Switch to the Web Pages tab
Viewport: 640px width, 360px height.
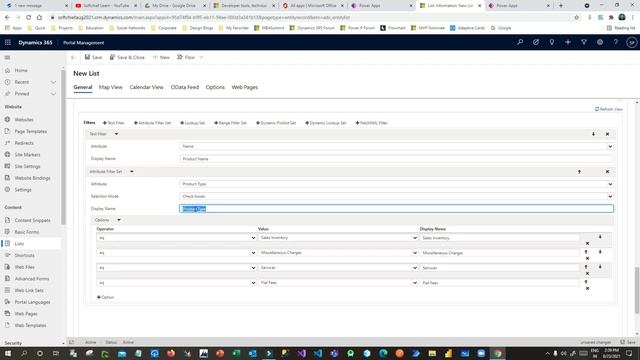click(245, 87)
